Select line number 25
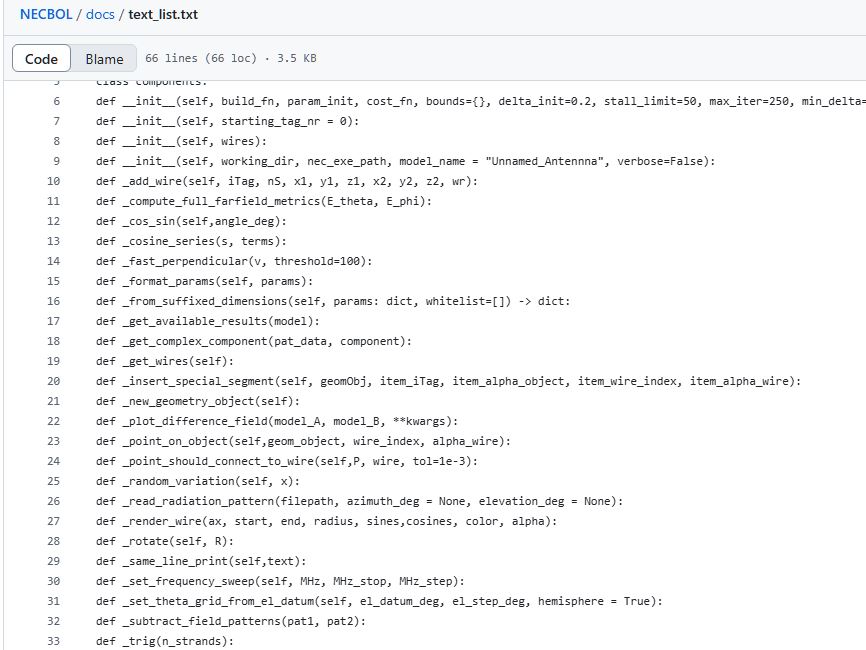 tap(54, 481)
